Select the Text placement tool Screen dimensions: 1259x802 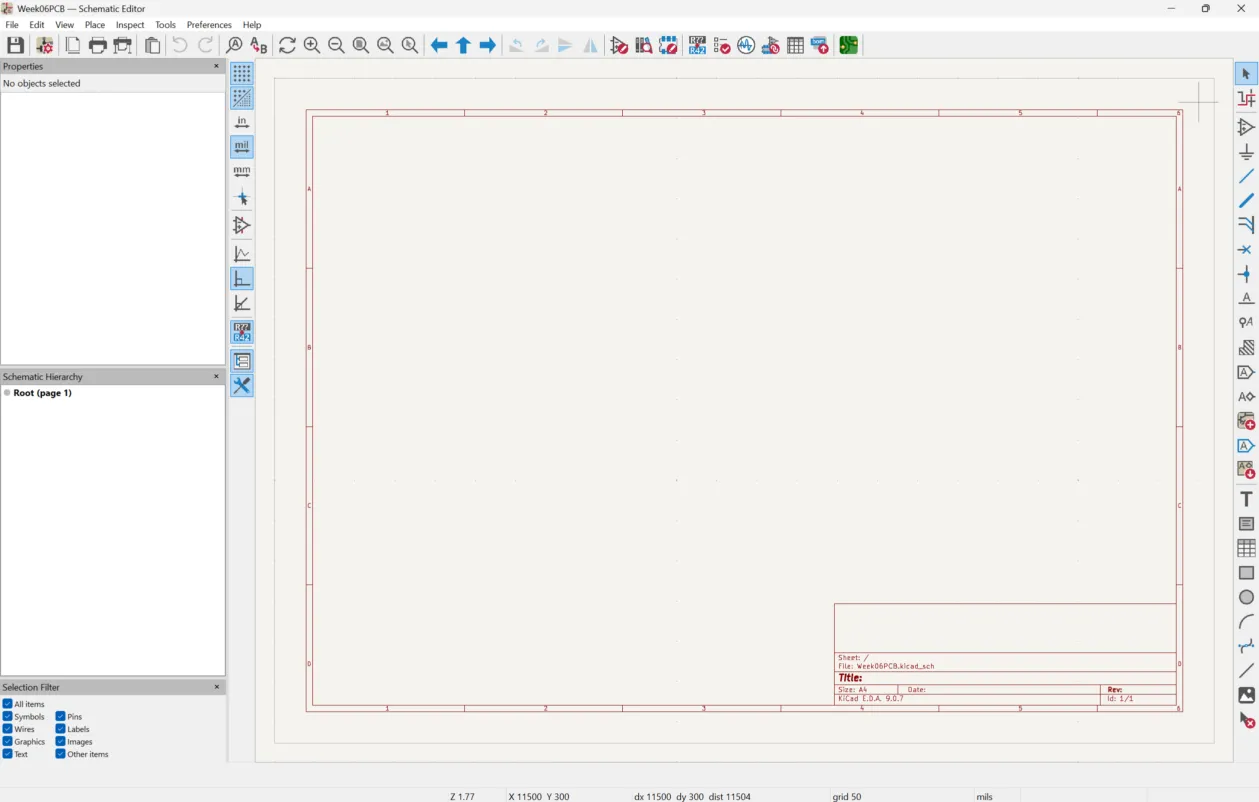(1244, 498)
